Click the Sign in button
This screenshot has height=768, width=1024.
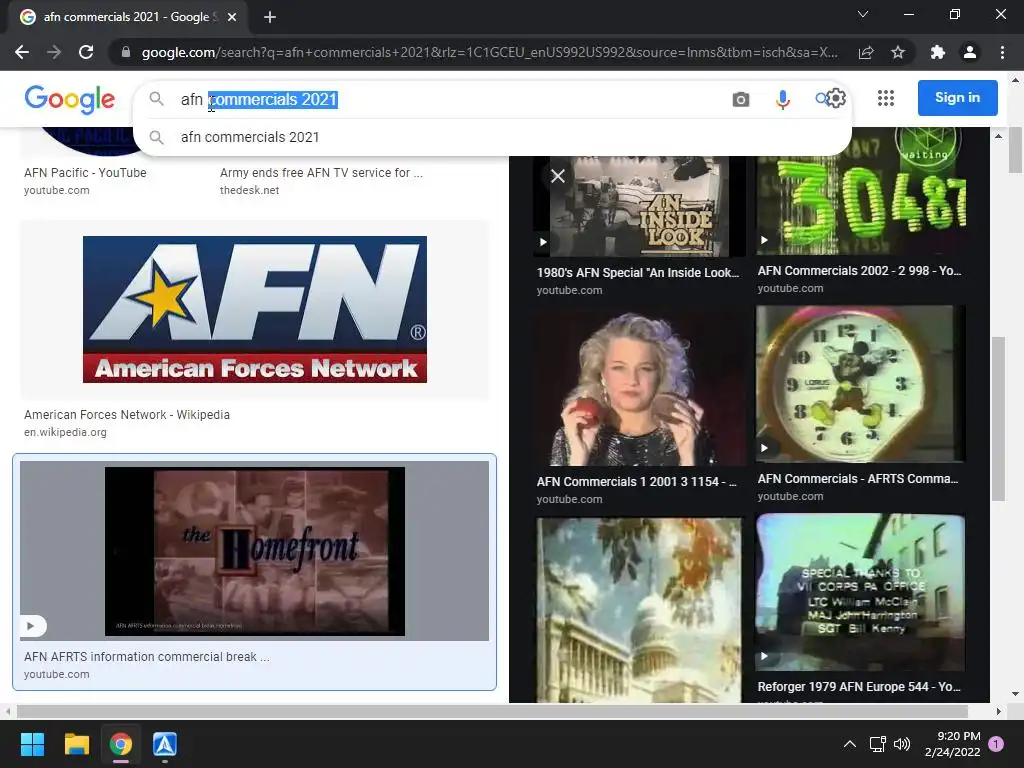957,98
